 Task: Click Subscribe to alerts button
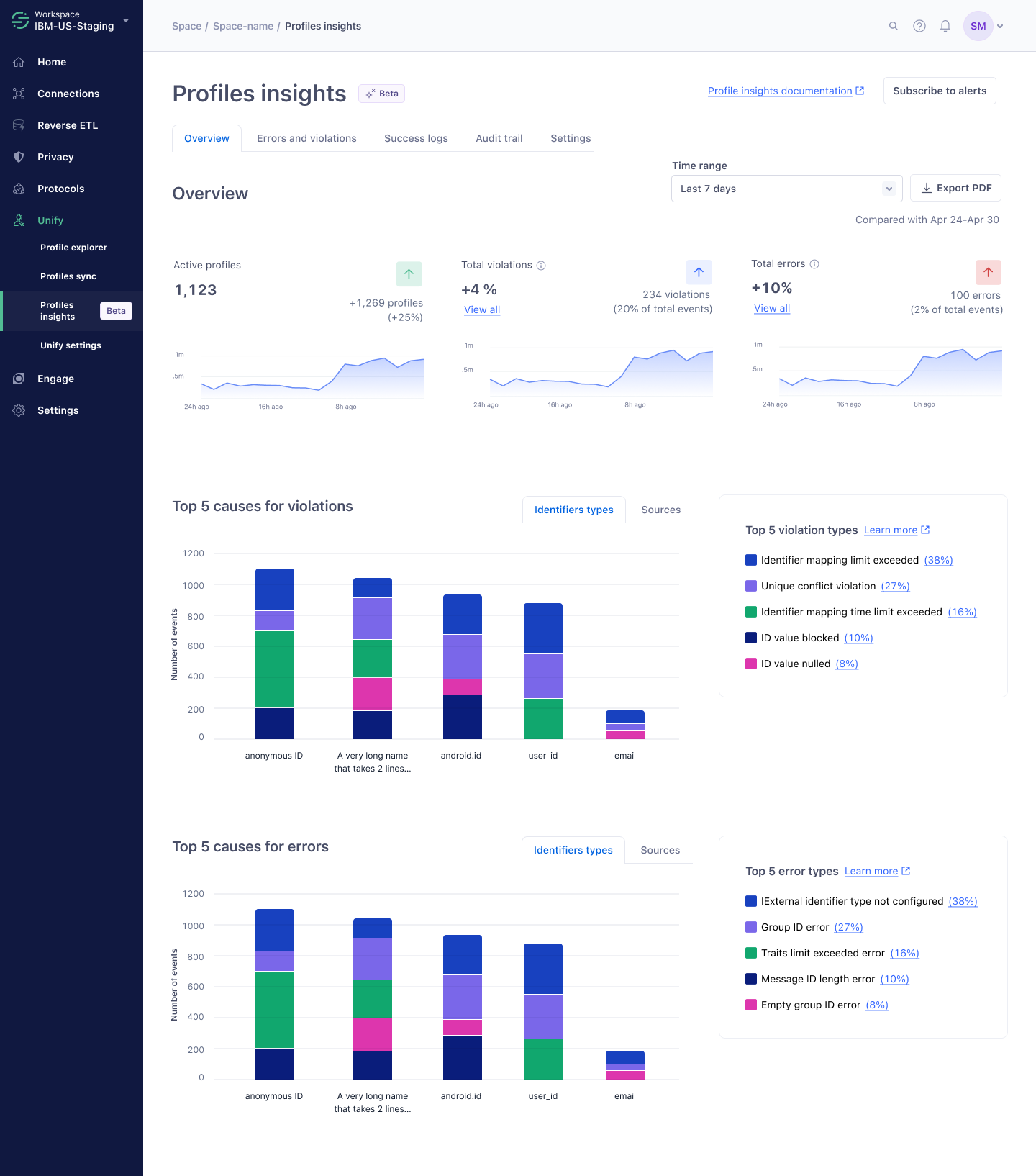point(940,91)
